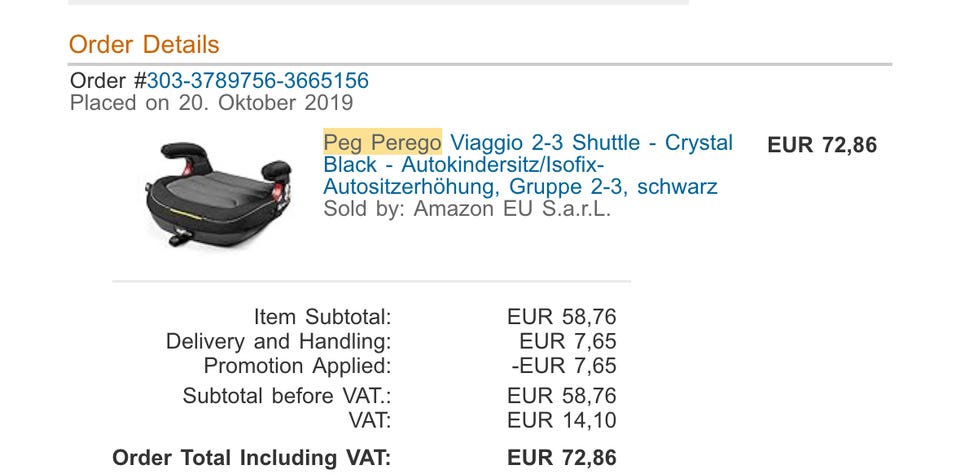Click the Subtotal before VAT amount
The image size is (960, 474).
tap(561, 396)
